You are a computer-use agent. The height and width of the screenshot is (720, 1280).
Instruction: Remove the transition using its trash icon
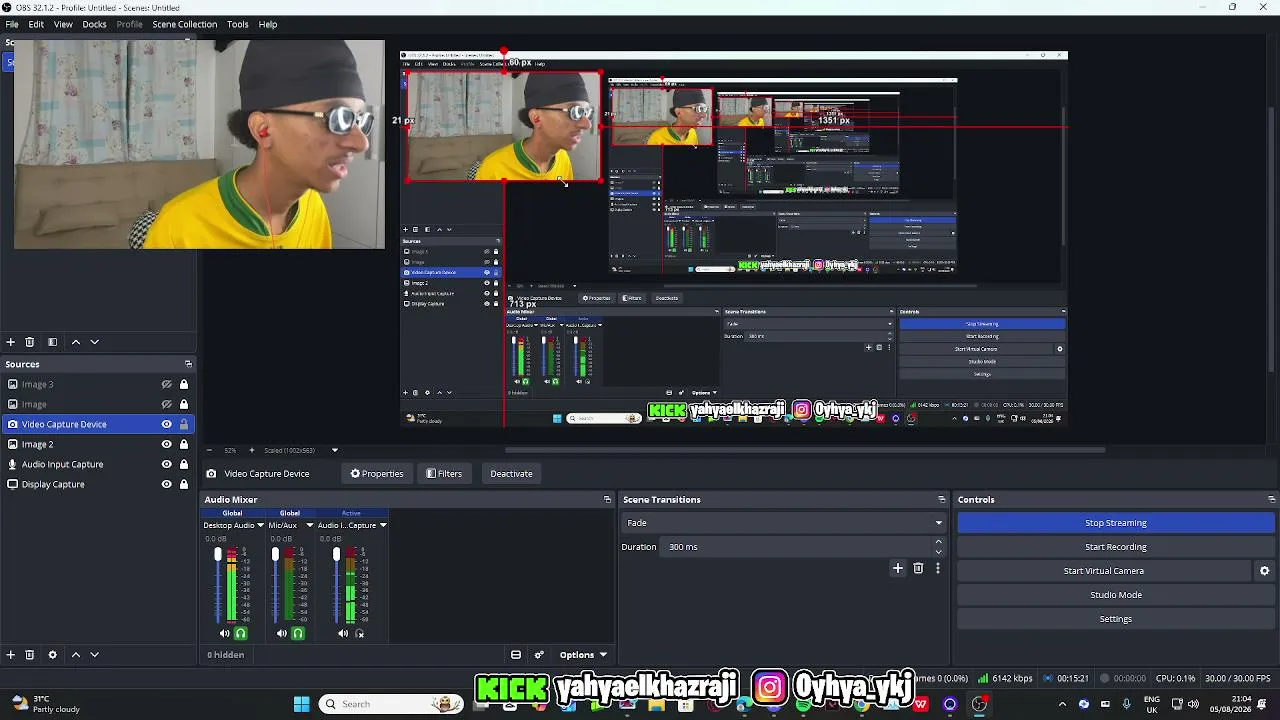coord(918,568)
